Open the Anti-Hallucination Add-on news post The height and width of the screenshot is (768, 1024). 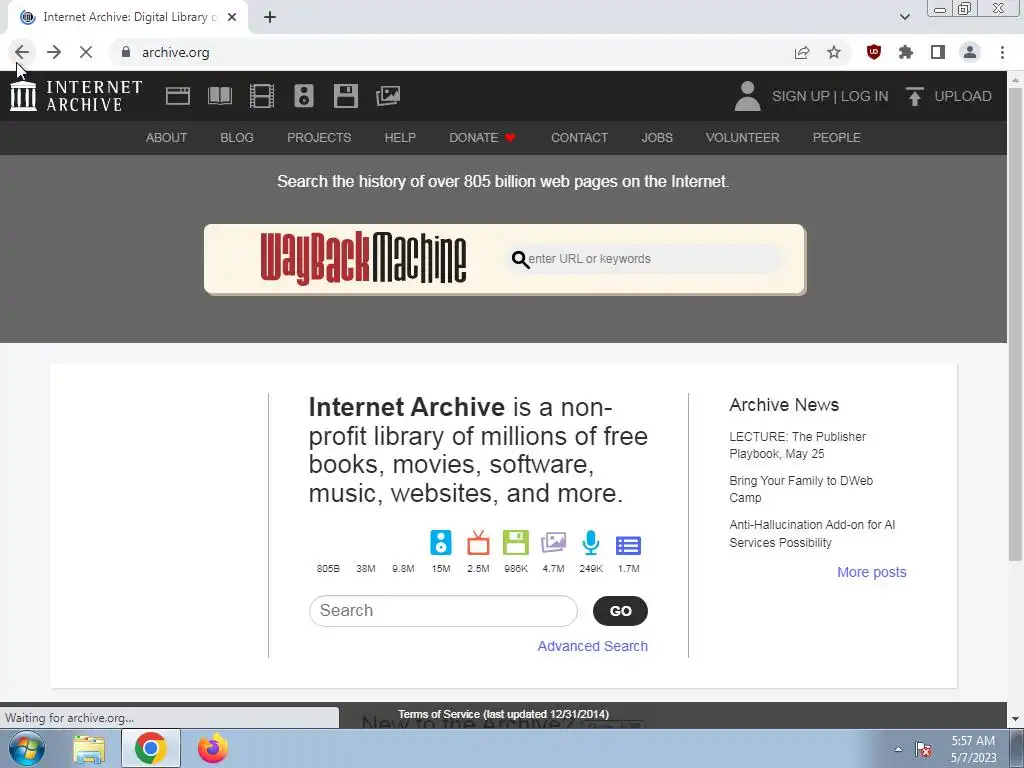(x=812, y=534)
